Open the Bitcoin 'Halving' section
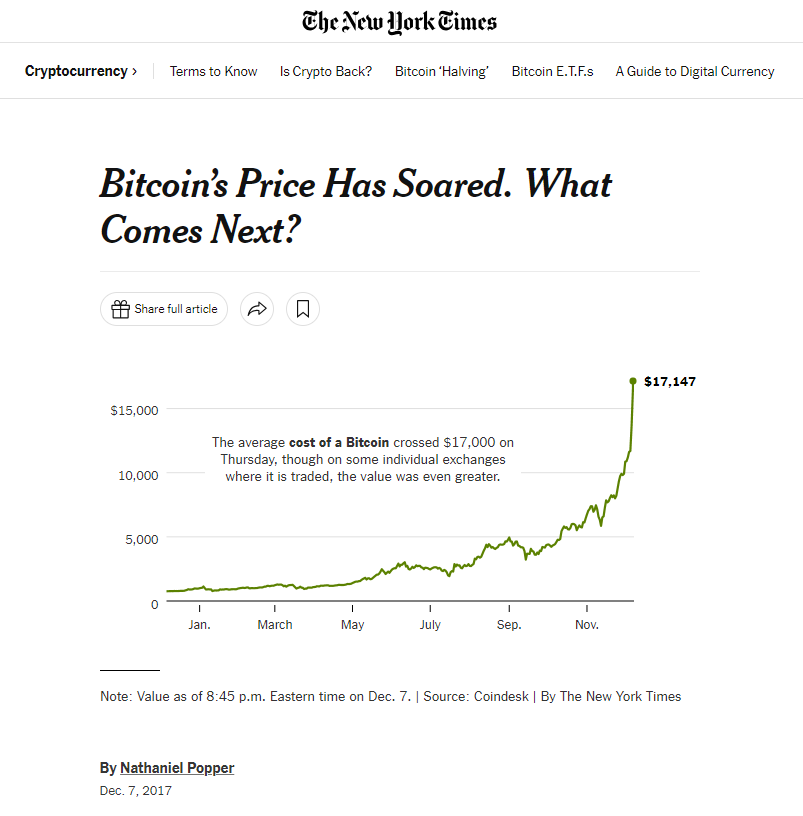Viewport: 803px width, 816px height. [x=441, y=71]
